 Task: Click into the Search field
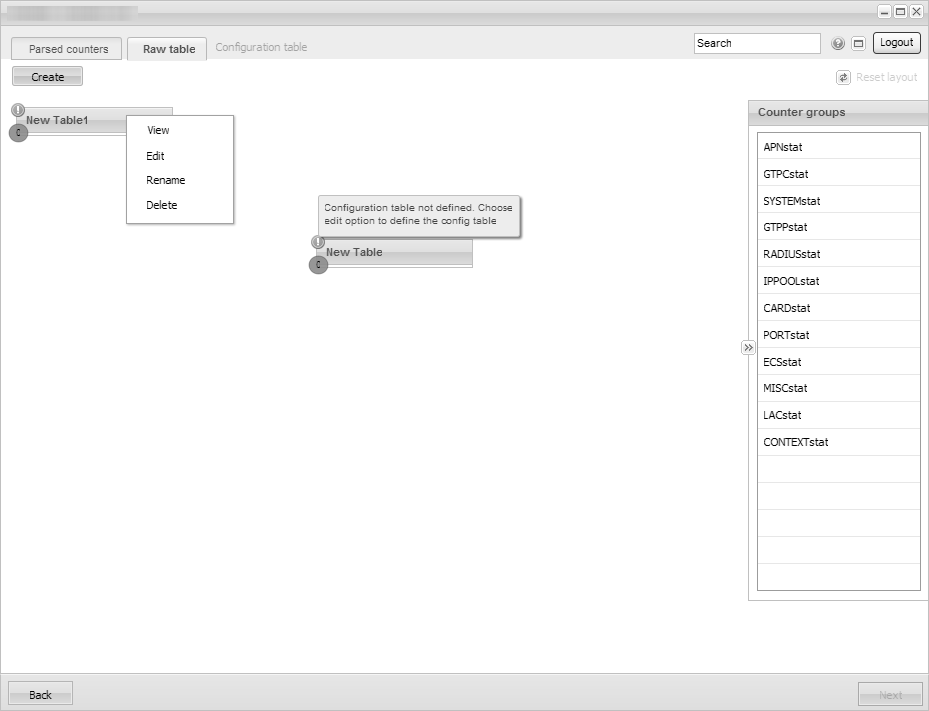(756, 43)
